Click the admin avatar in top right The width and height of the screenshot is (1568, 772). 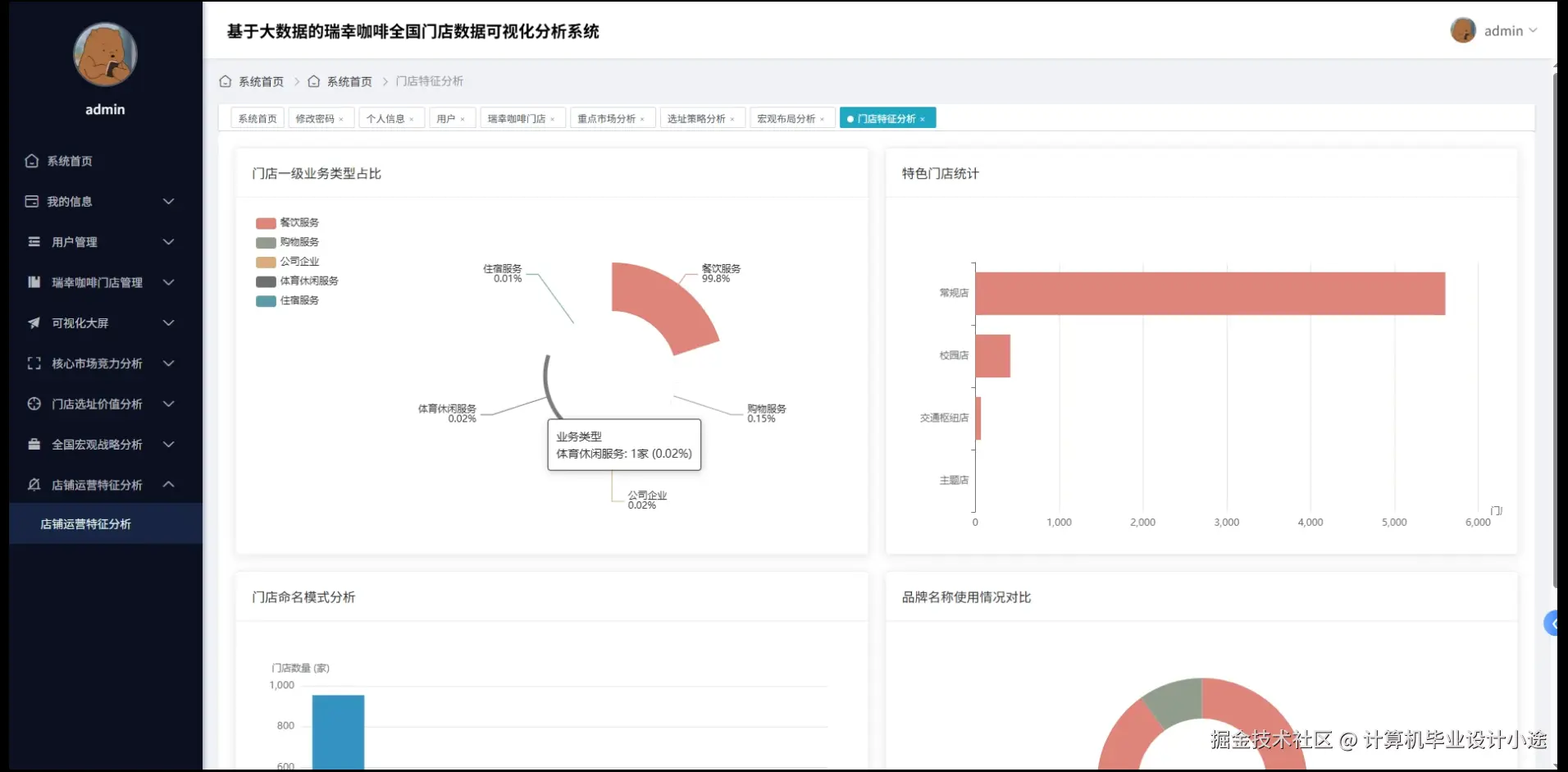coord(1462,30)
